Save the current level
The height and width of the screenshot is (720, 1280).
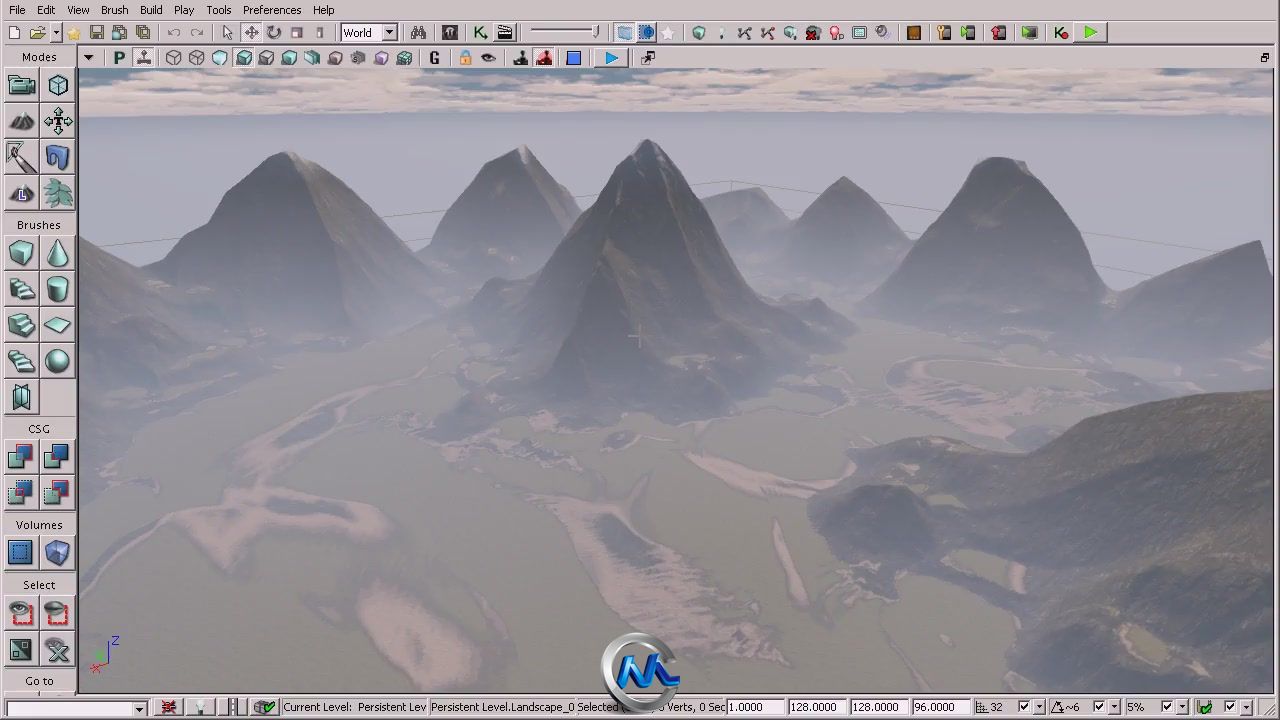[x=97, y=33]
